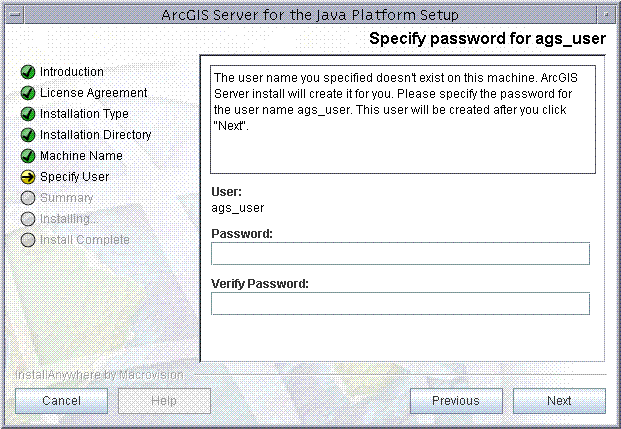Image resolution: width=621 pixels, height=429 pixels.
Task: Click the Installation Directory step label
Action: (x=95, y=135)
